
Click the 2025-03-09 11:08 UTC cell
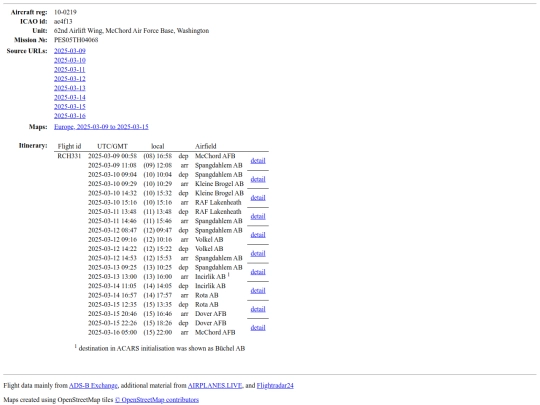113,165
